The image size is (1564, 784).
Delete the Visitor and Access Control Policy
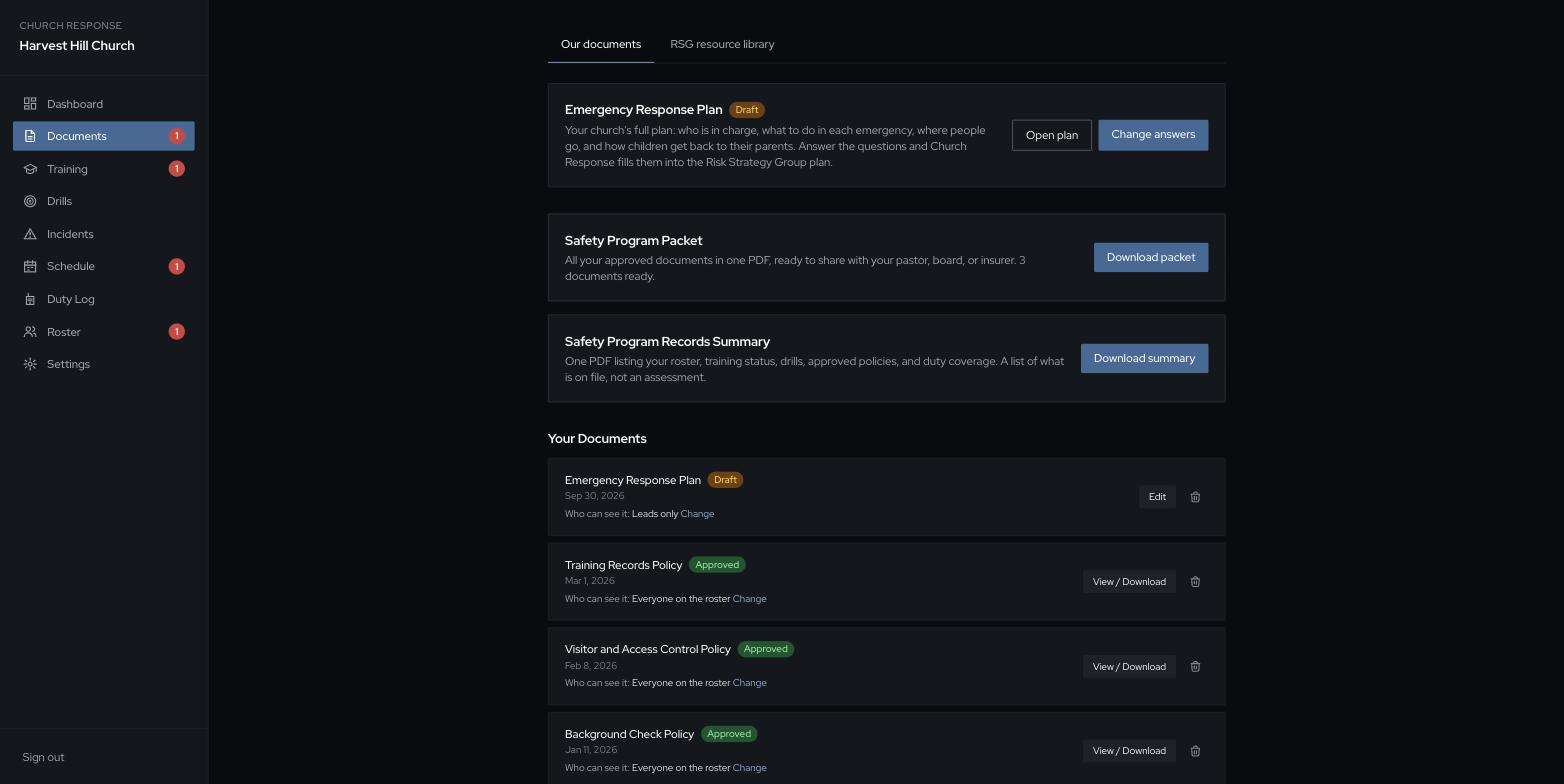(1195, 667)
